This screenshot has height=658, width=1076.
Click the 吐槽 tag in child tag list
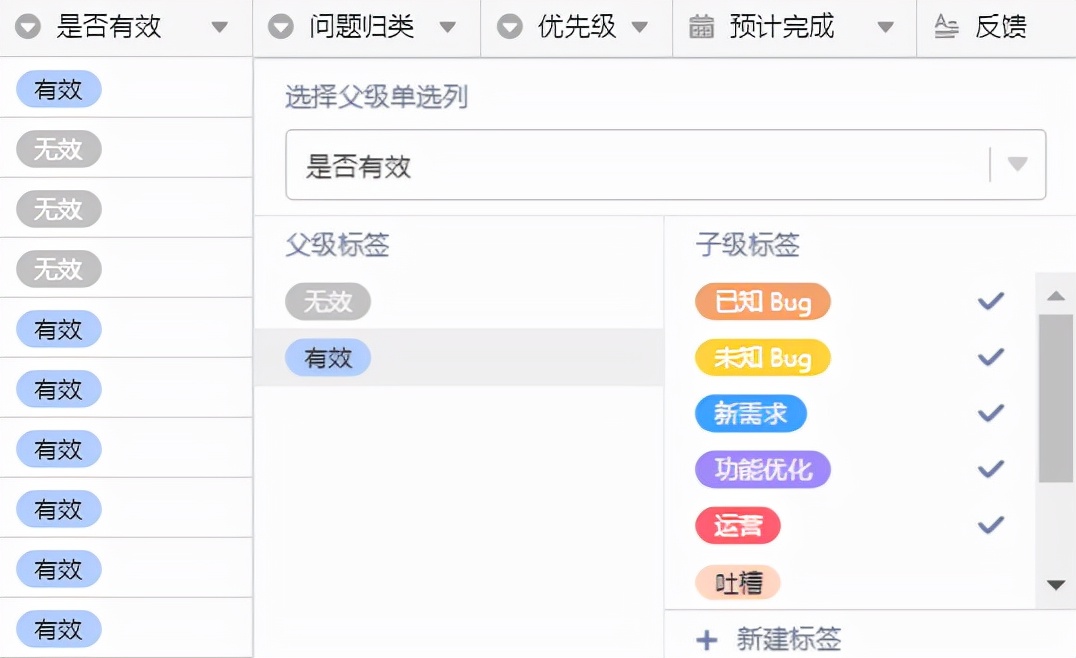click(x=737, y=581)
